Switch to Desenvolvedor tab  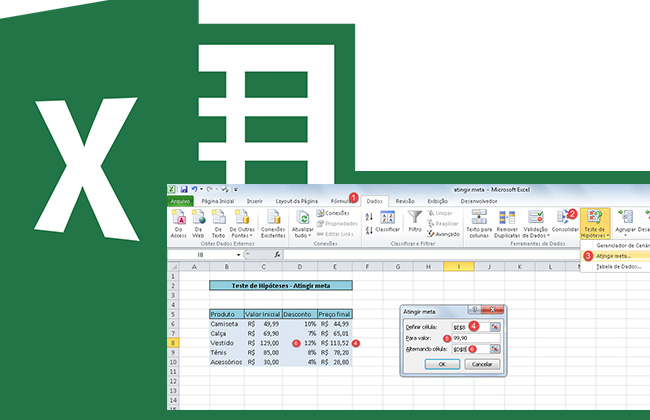[x=479, y=201]
